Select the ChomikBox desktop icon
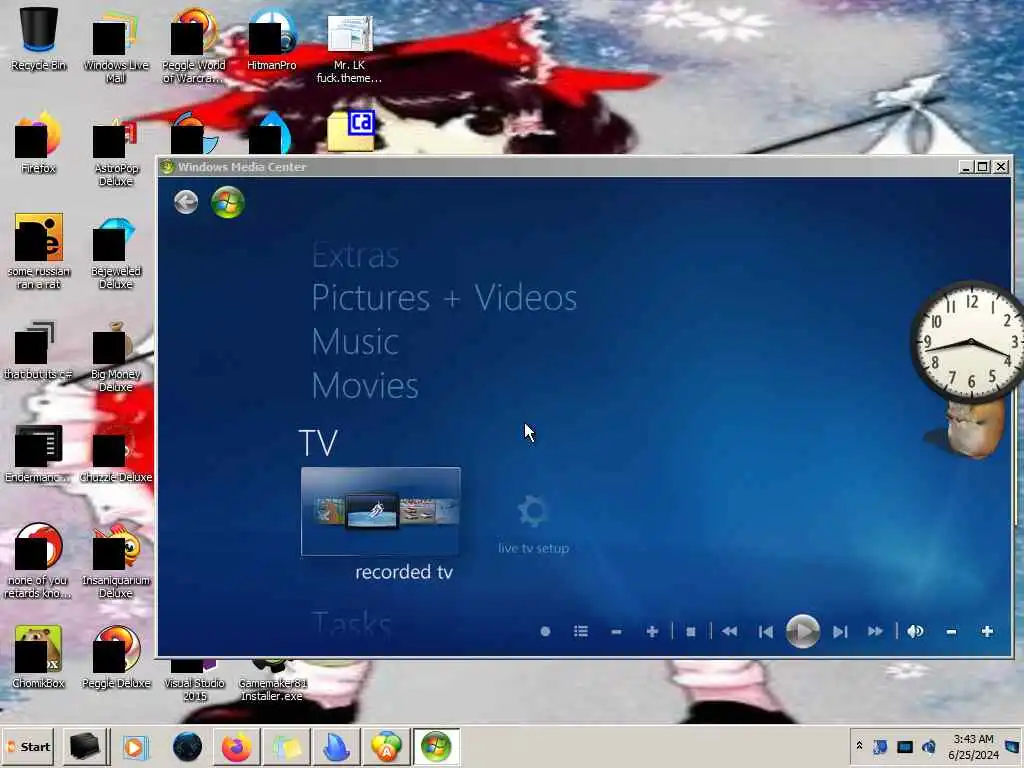This screenshot has height=768, width=1024. [x=38, y=656]
